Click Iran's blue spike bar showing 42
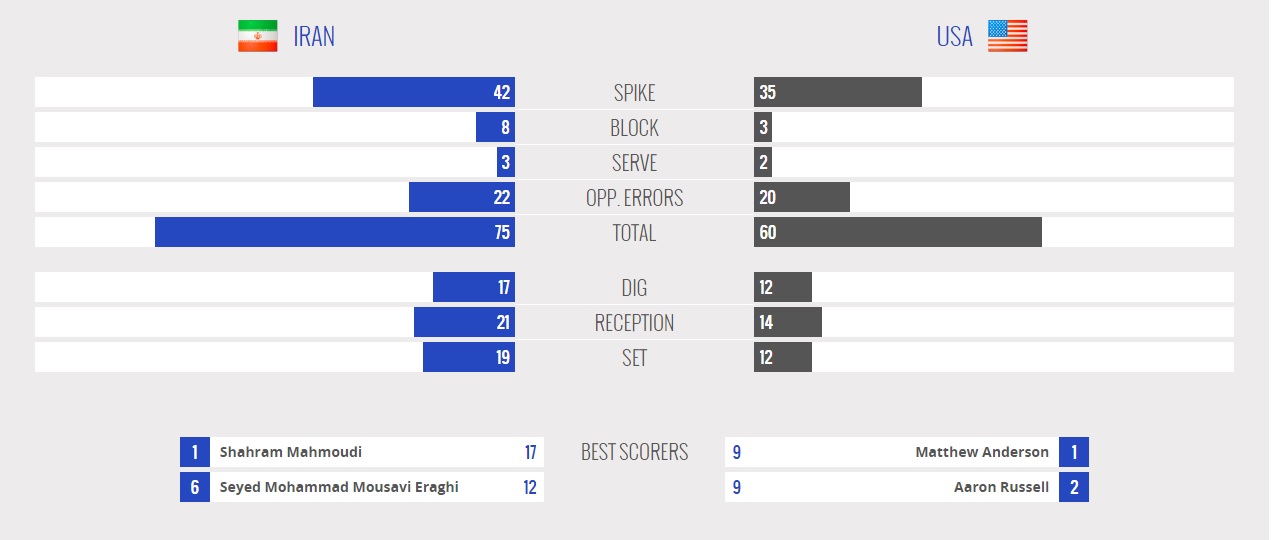Viewport: 1272px width, 540px height. click(413, 92)
